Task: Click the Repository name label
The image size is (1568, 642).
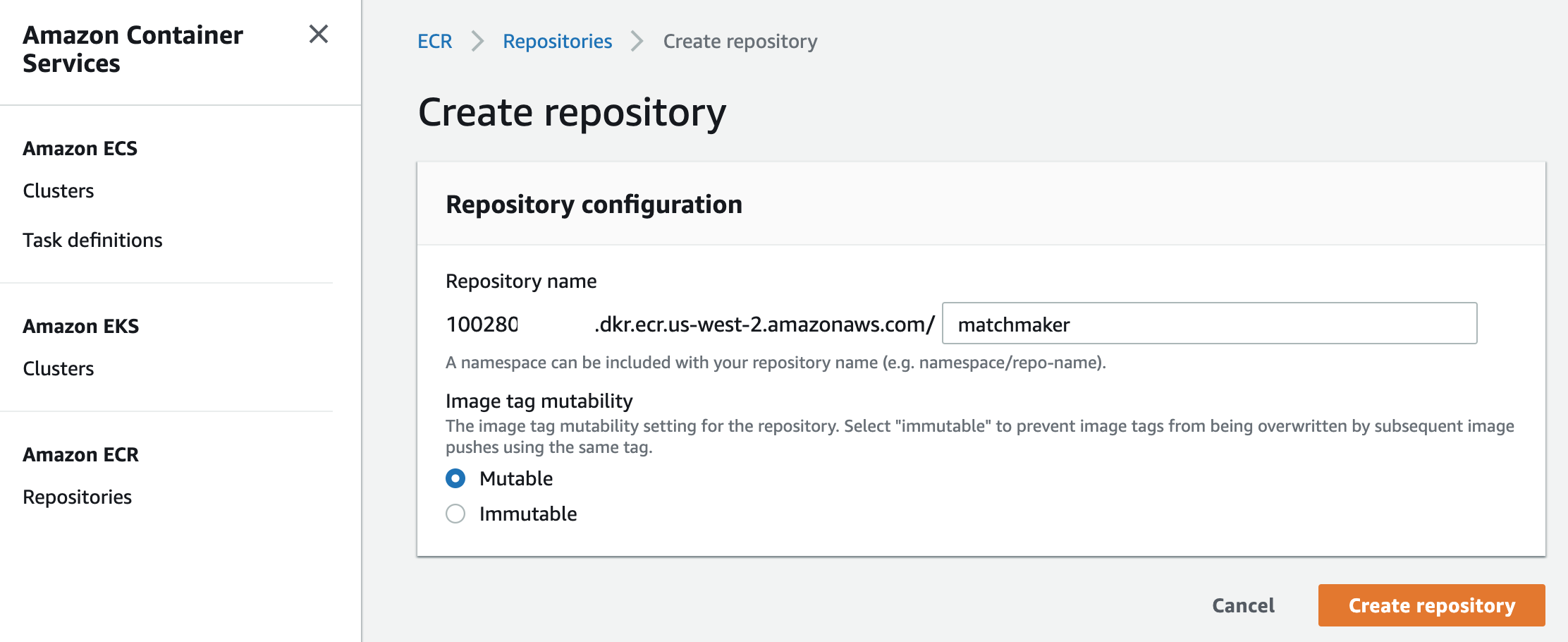Action: (521, 281)
